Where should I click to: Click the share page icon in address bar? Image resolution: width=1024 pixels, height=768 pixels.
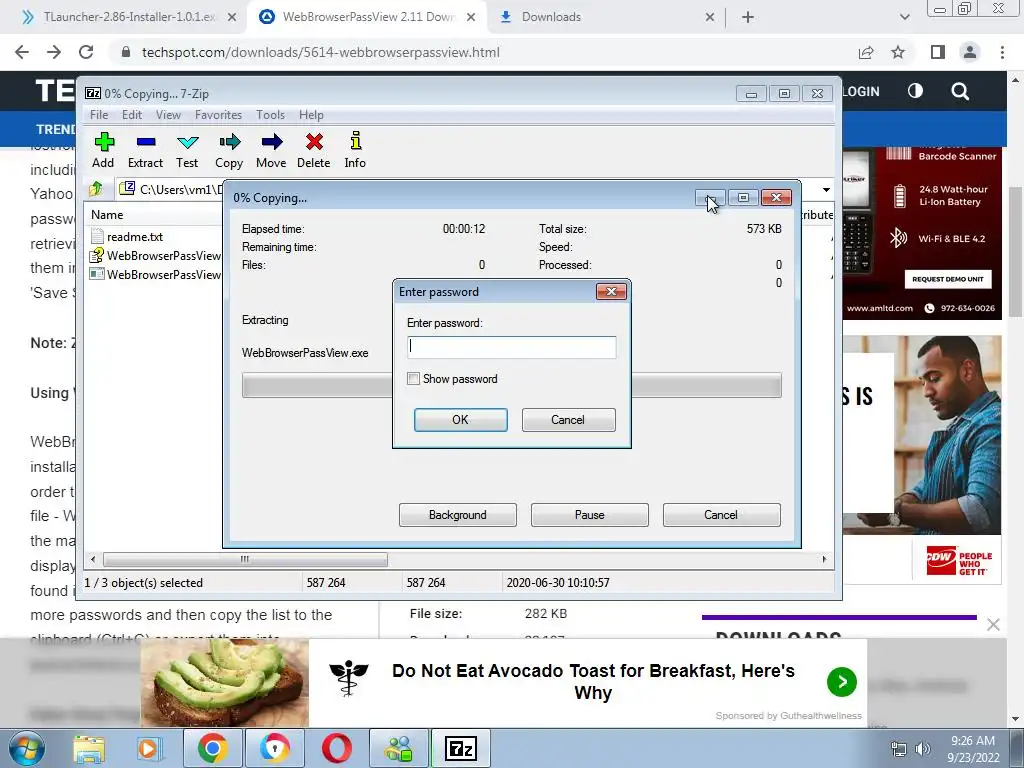click(866, 52)
